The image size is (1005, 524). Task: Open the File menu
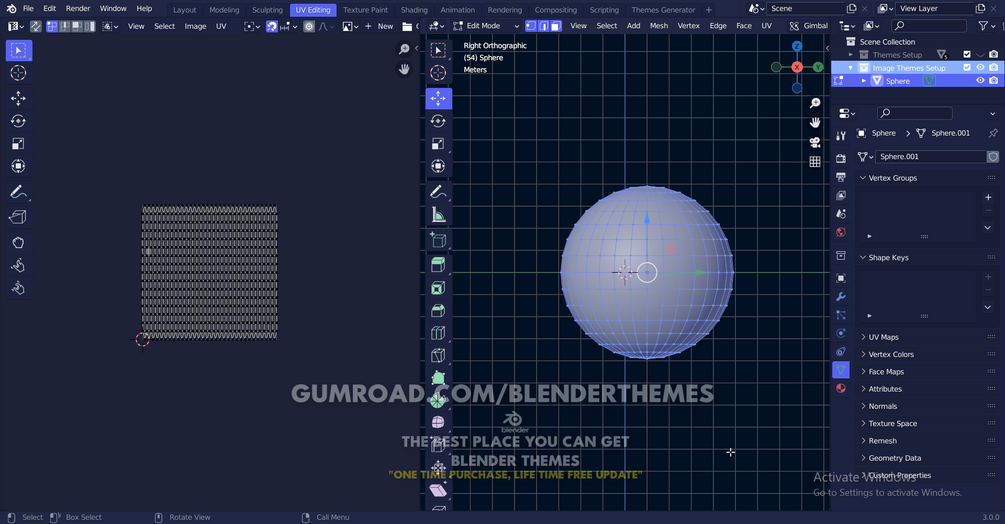point(28,8)
